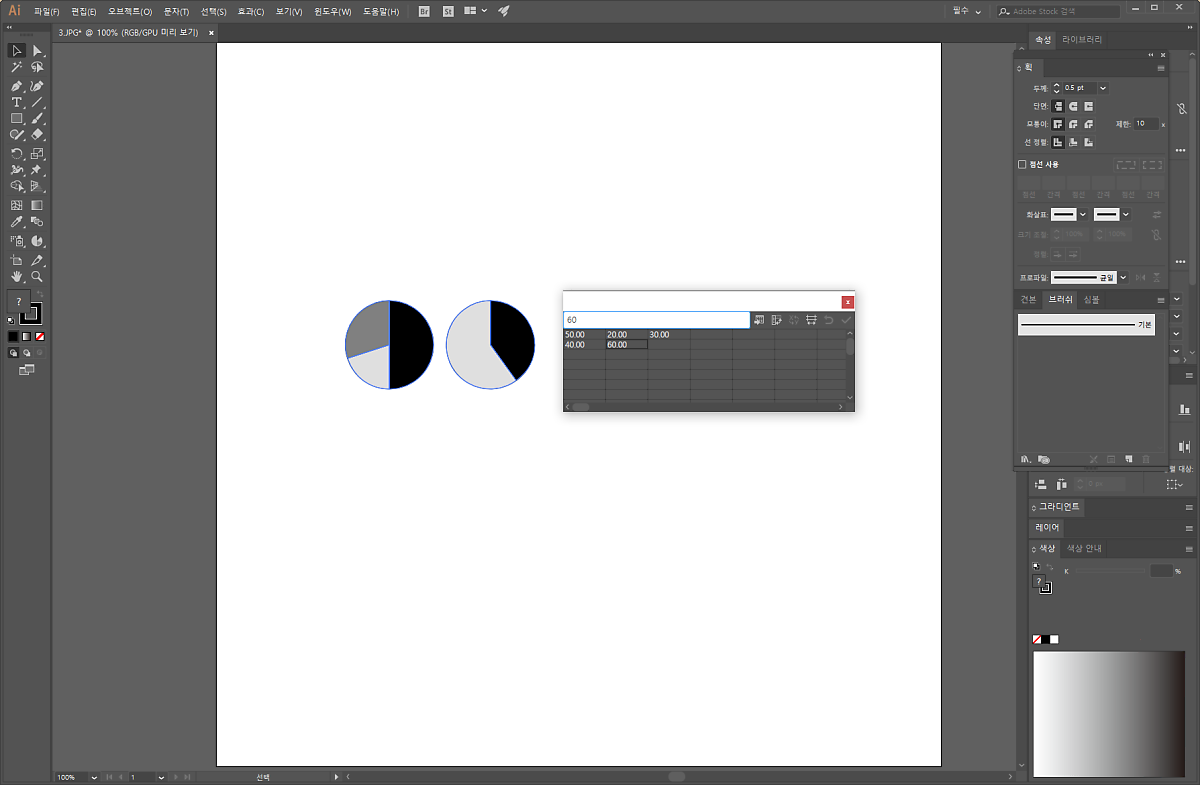Open the zoom level dropdown at bottom left
This screenshot has height=785, width=1200.
click(x=94, y=777)
